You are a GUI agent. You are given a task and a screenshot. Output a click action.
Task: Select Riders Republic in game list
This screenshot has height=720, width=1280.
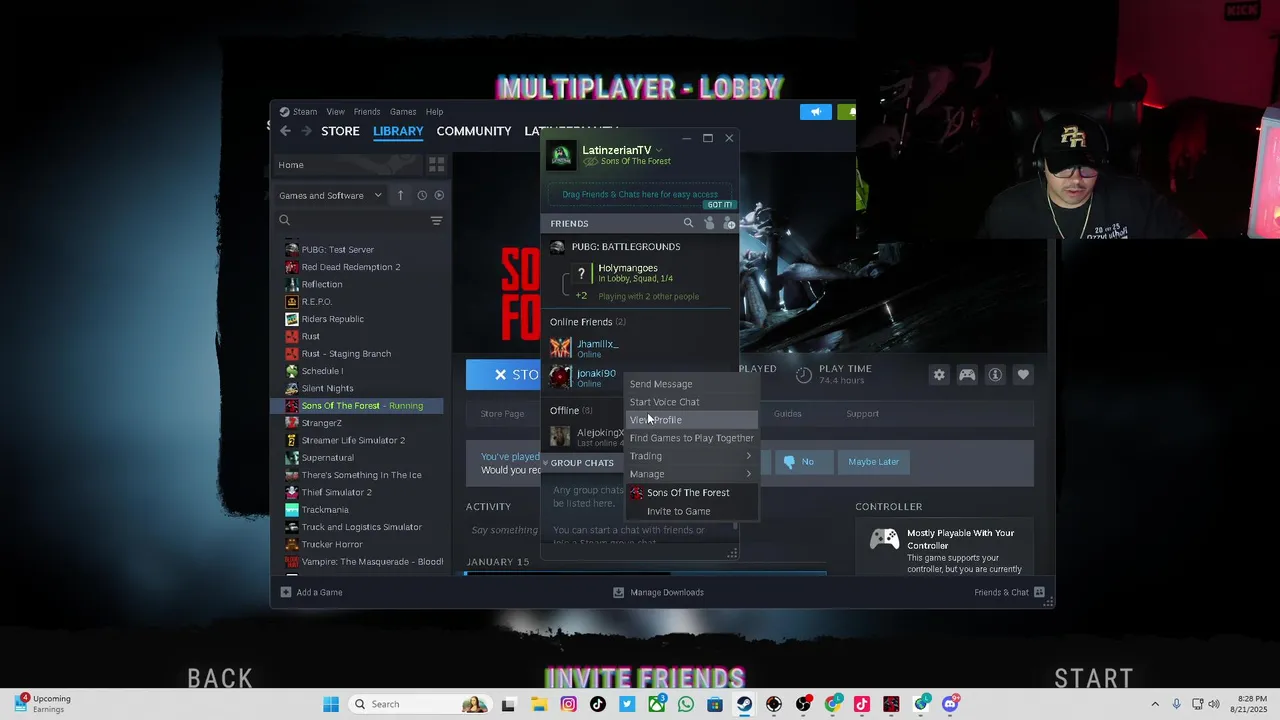(332, 319)
